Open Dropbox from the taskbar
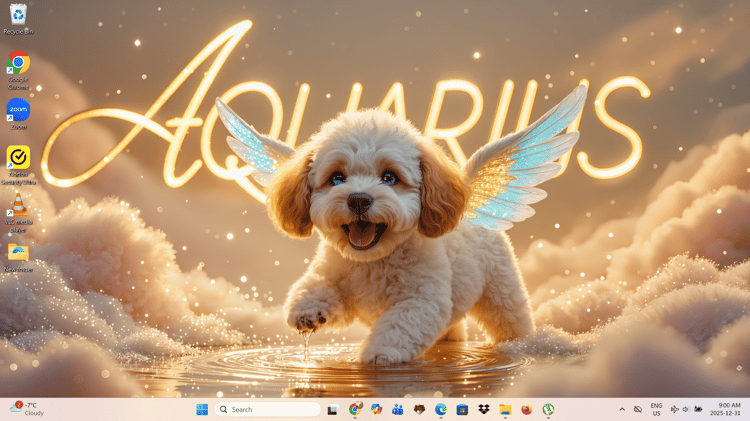Viewport: 750px width, 421px height. (x=484, y=410)
